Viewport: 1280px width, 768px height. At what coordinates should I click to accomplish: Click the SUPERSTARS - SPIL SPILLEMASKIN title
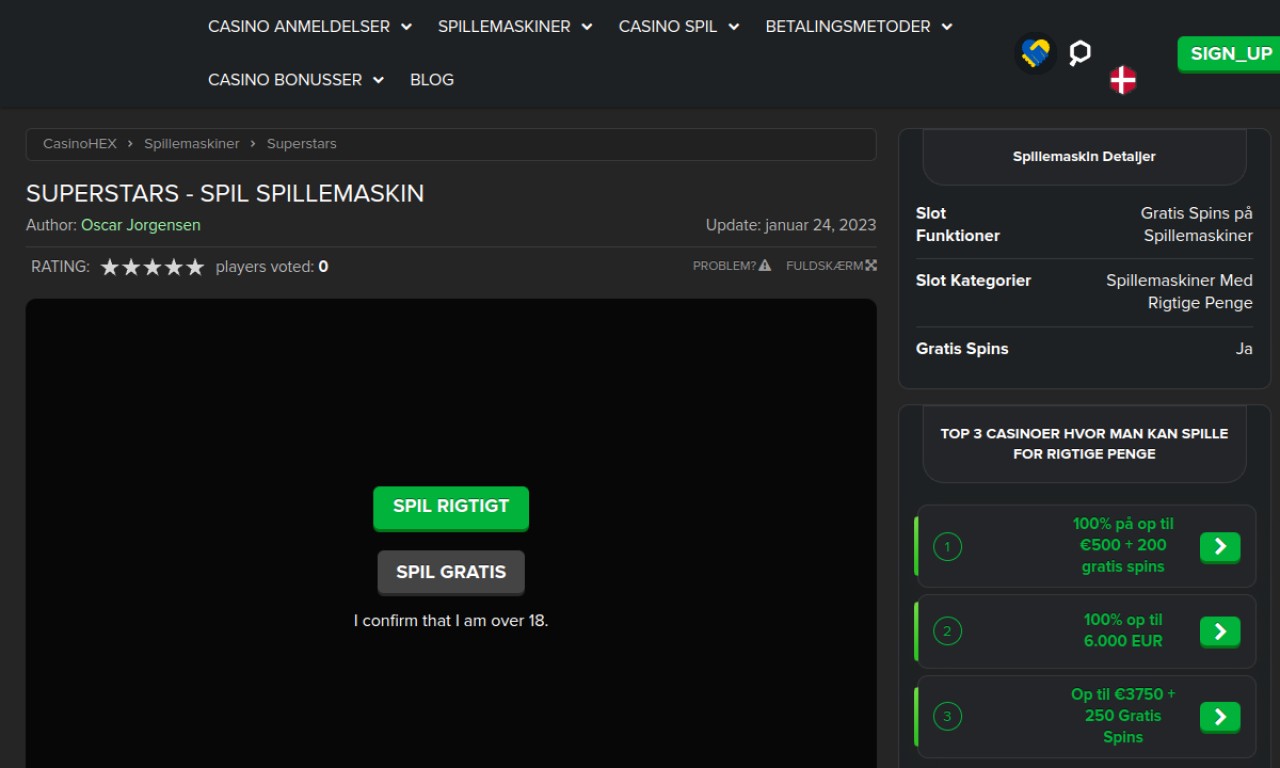[225, 194]
